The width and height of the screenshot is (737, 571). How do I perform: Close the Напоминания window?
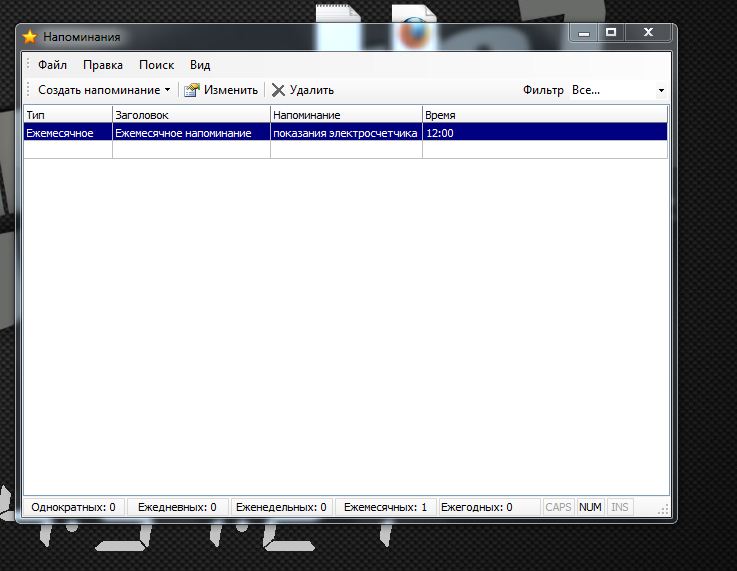click(648, 32)
